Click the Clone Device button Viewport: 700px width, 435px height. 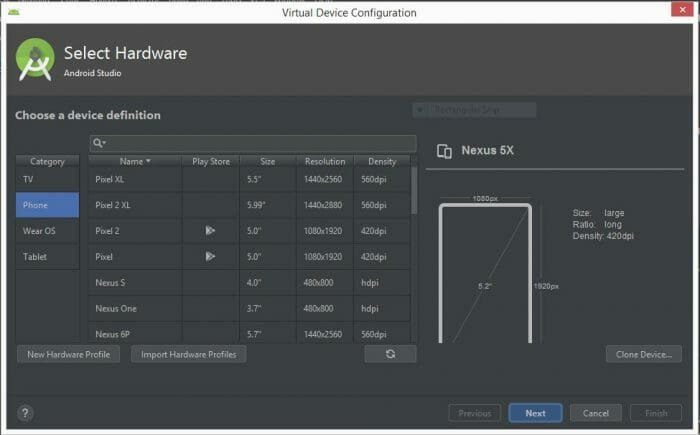(644, 354)
